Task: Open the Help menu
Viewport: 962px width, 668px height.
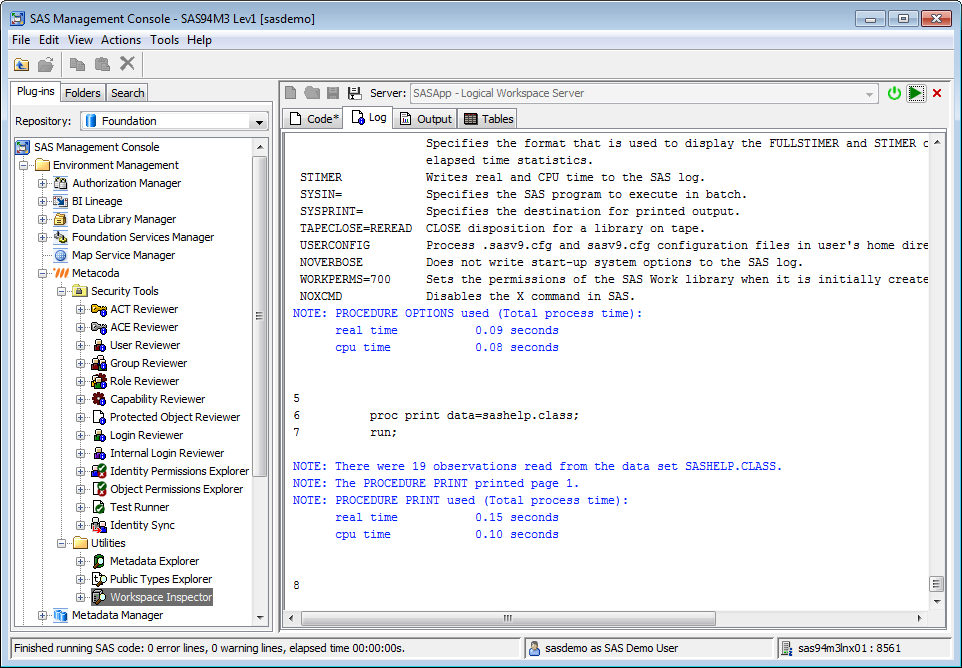Action: point(199,40)
